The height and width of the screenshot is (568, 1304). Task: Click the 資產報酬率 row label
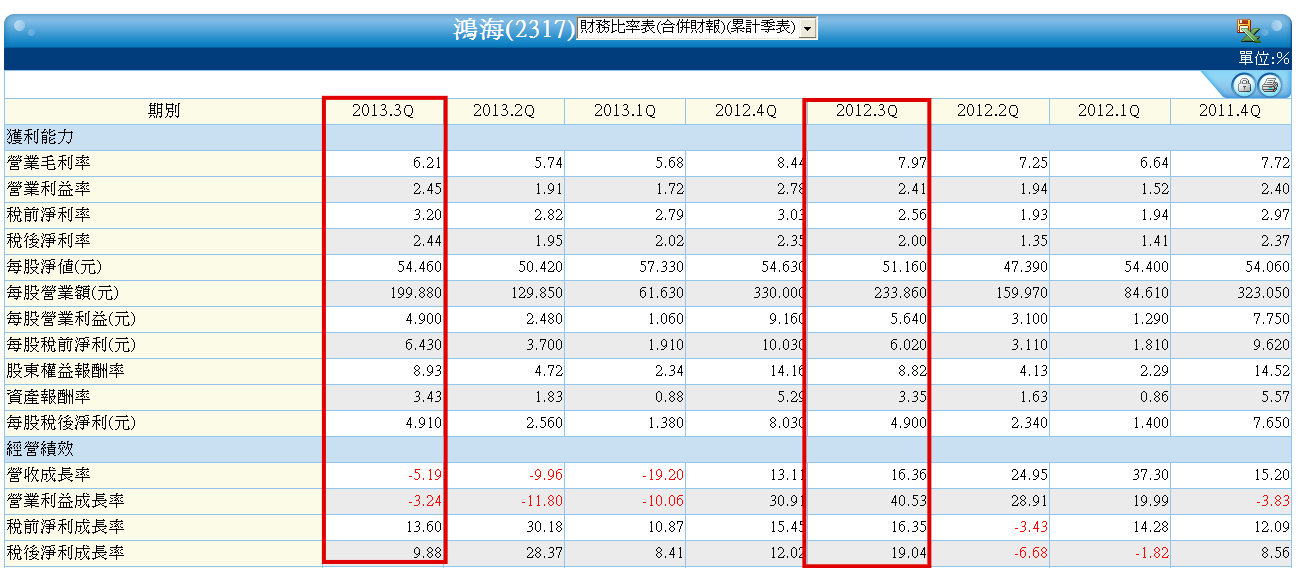pos(49,396)
